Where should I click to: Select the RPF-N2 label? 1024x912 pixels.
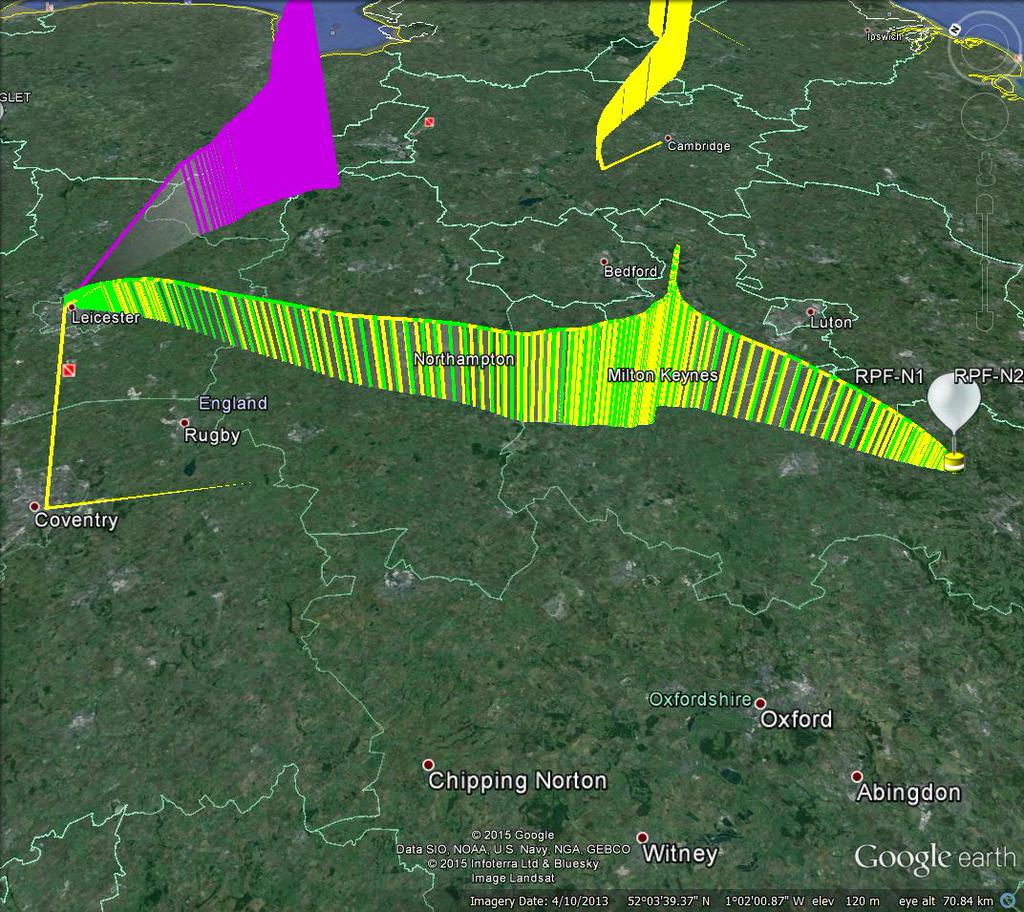coord(988,376)
